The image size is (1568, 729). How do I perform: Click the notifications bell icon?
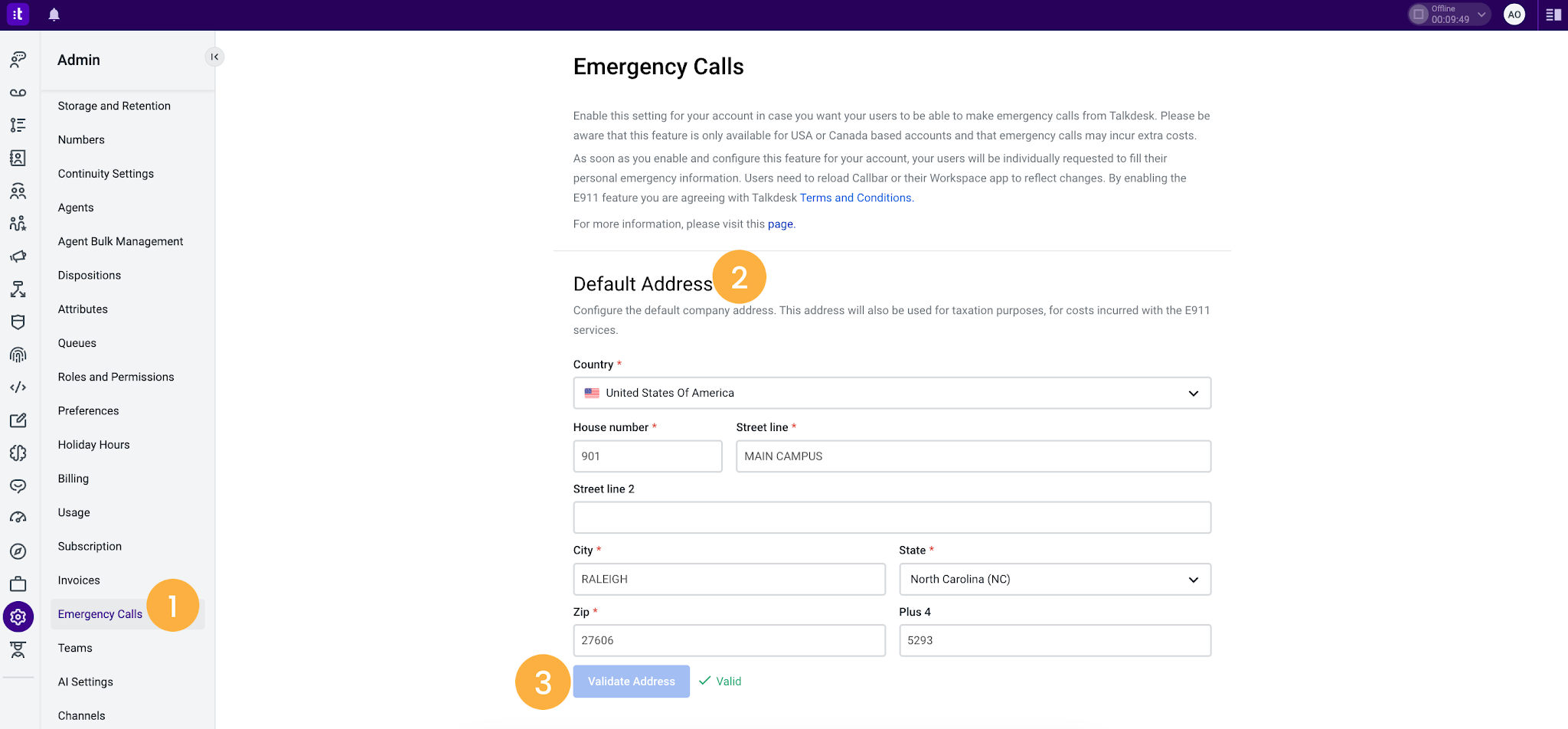(54, 15)
